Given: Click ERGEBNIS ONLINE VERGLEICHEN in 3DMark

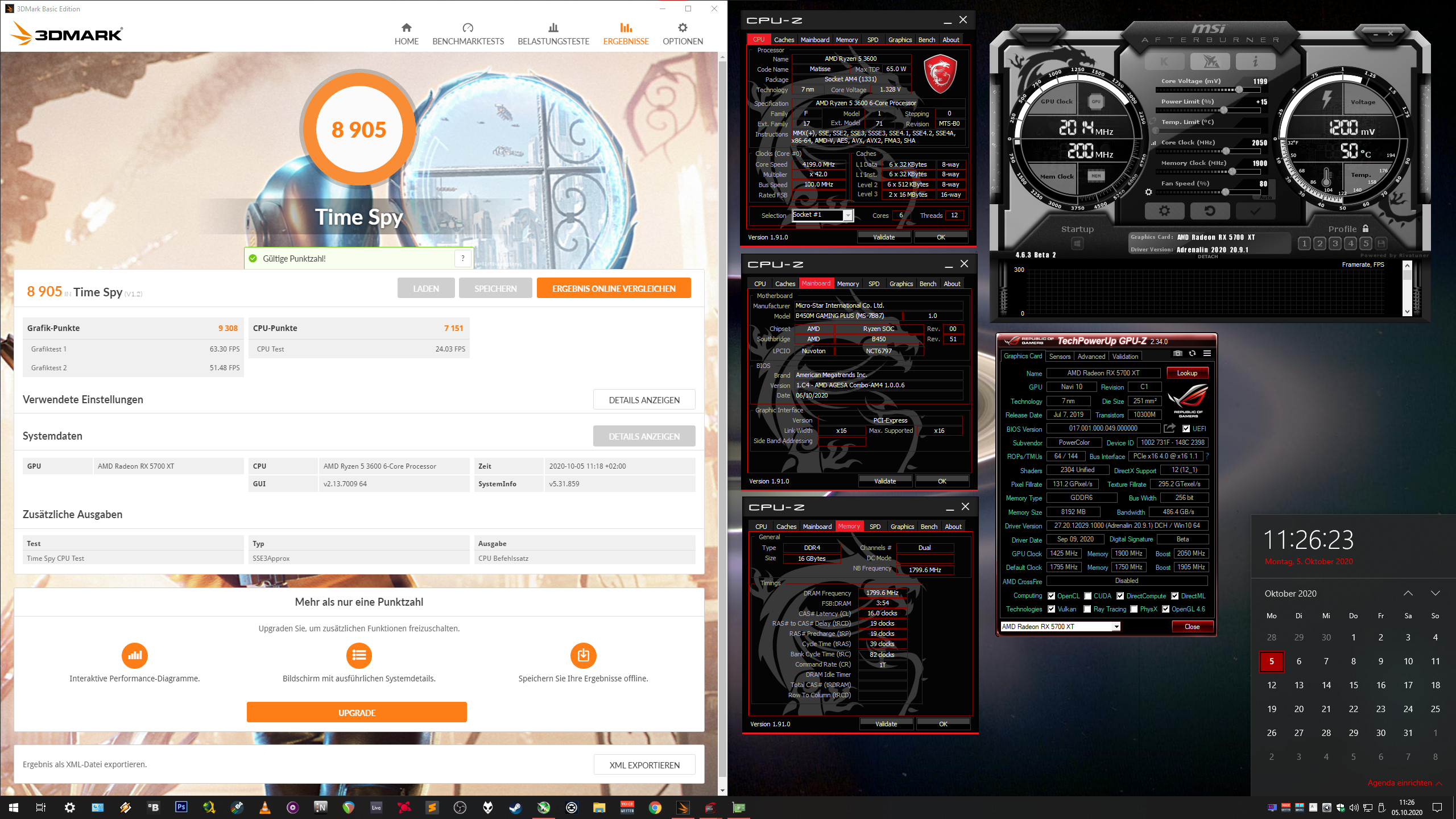Looking at the screenshot, I should [x=614, y=288].
